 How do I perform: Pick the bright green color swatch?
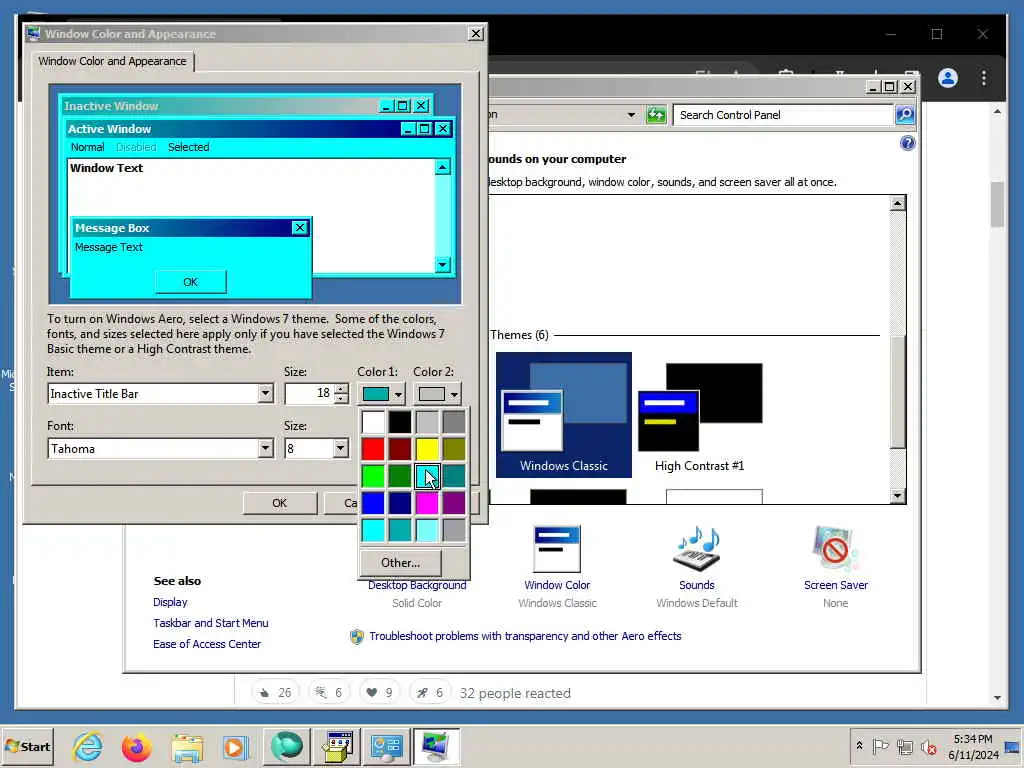tap(373, 476)
